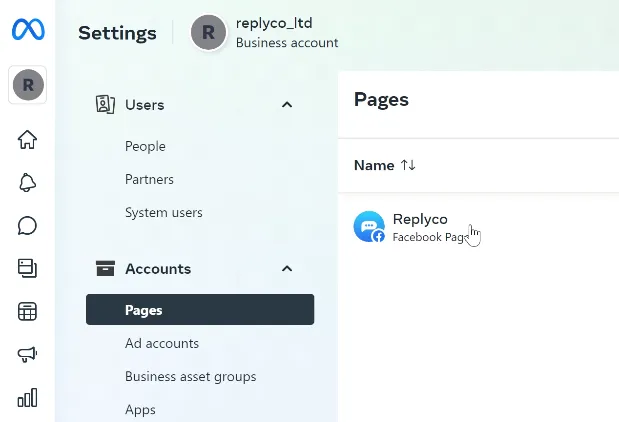Click the Meta logo icon
The width and height of the screenshot is (619, 422).
(x=28, y=30)
